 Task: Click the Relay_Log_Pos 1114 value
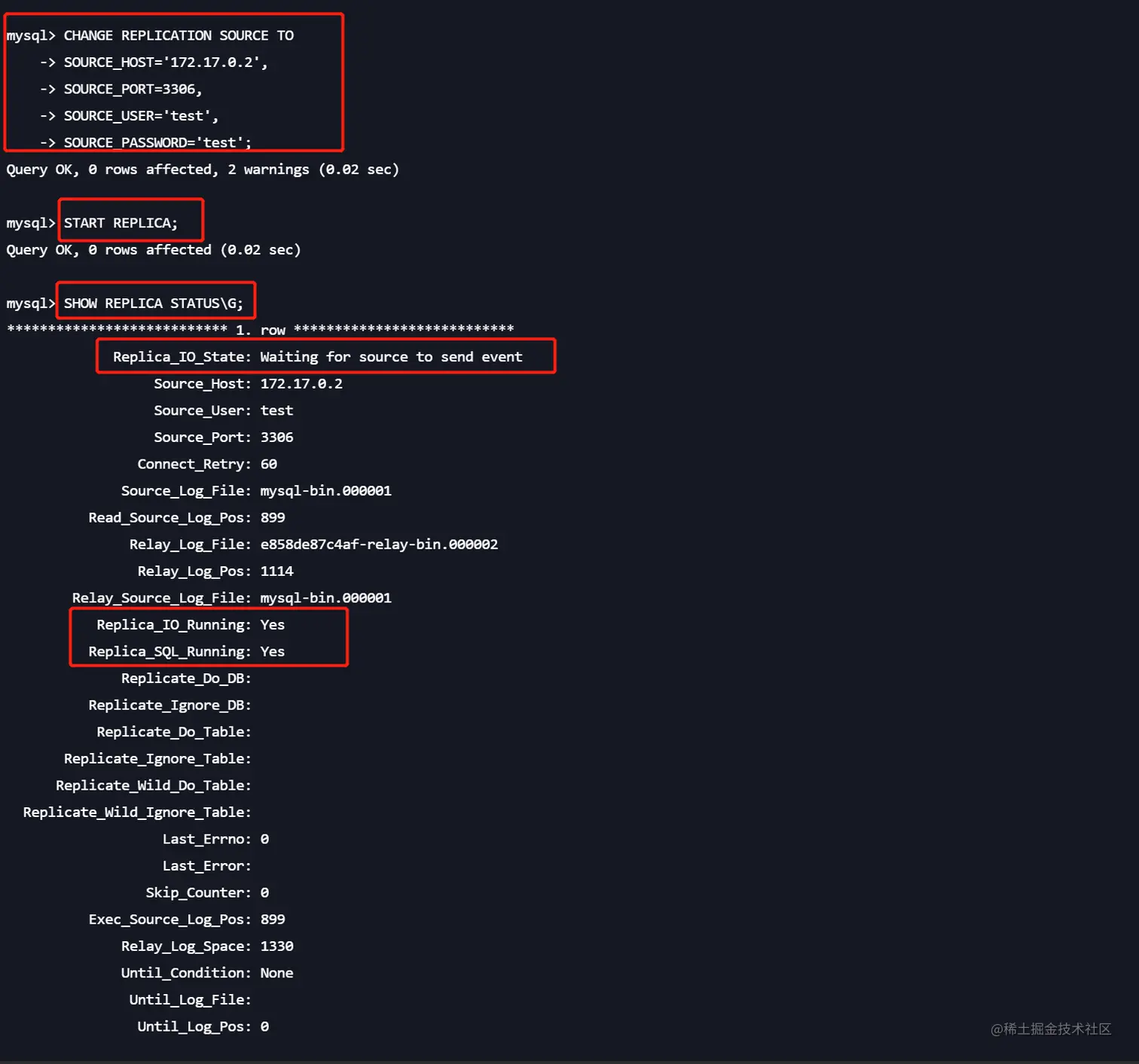(276, 572)
